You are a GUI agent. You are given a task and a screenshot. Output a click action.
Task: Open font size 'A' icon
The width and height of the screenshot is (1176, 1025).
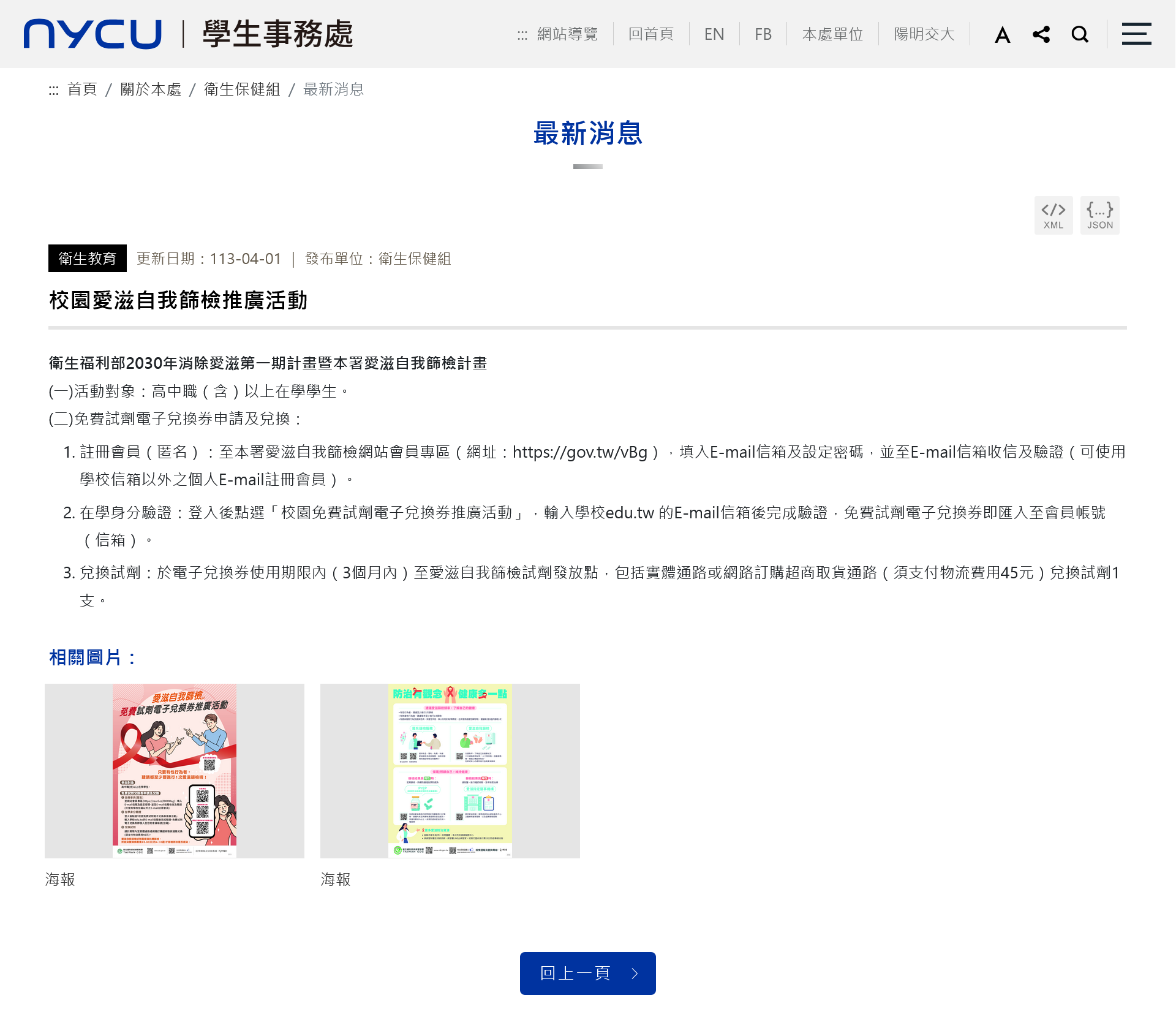pos(1002,34)
